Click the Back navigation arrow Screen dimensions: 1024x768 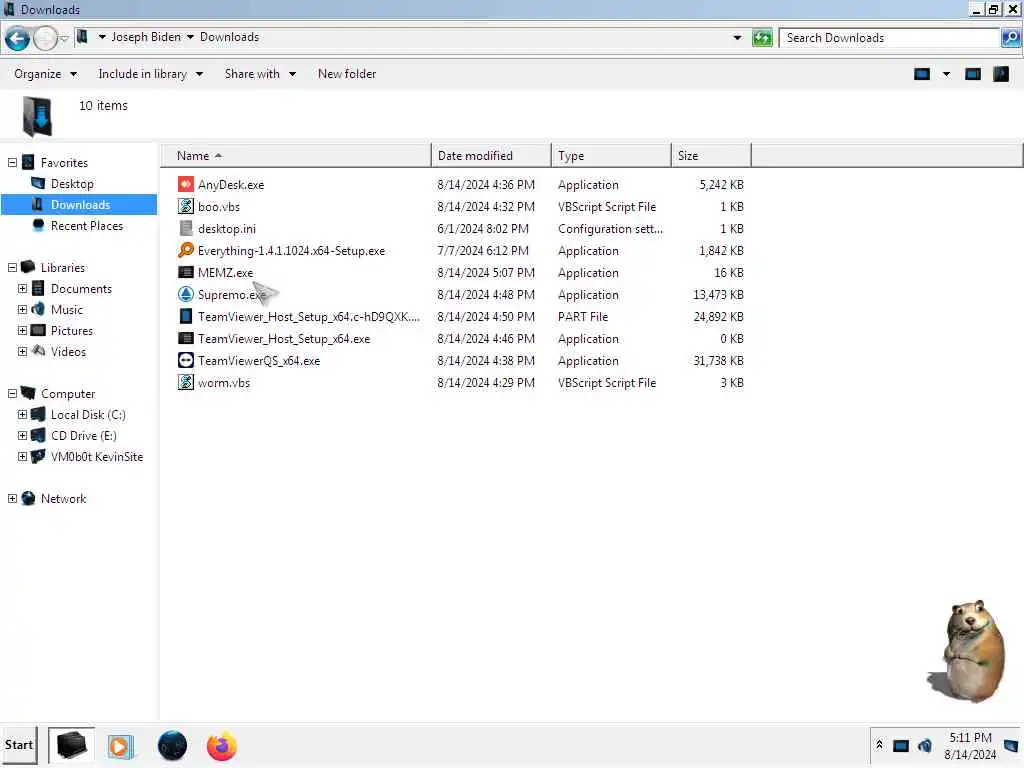pyautogui.click(x=18, y=39)
